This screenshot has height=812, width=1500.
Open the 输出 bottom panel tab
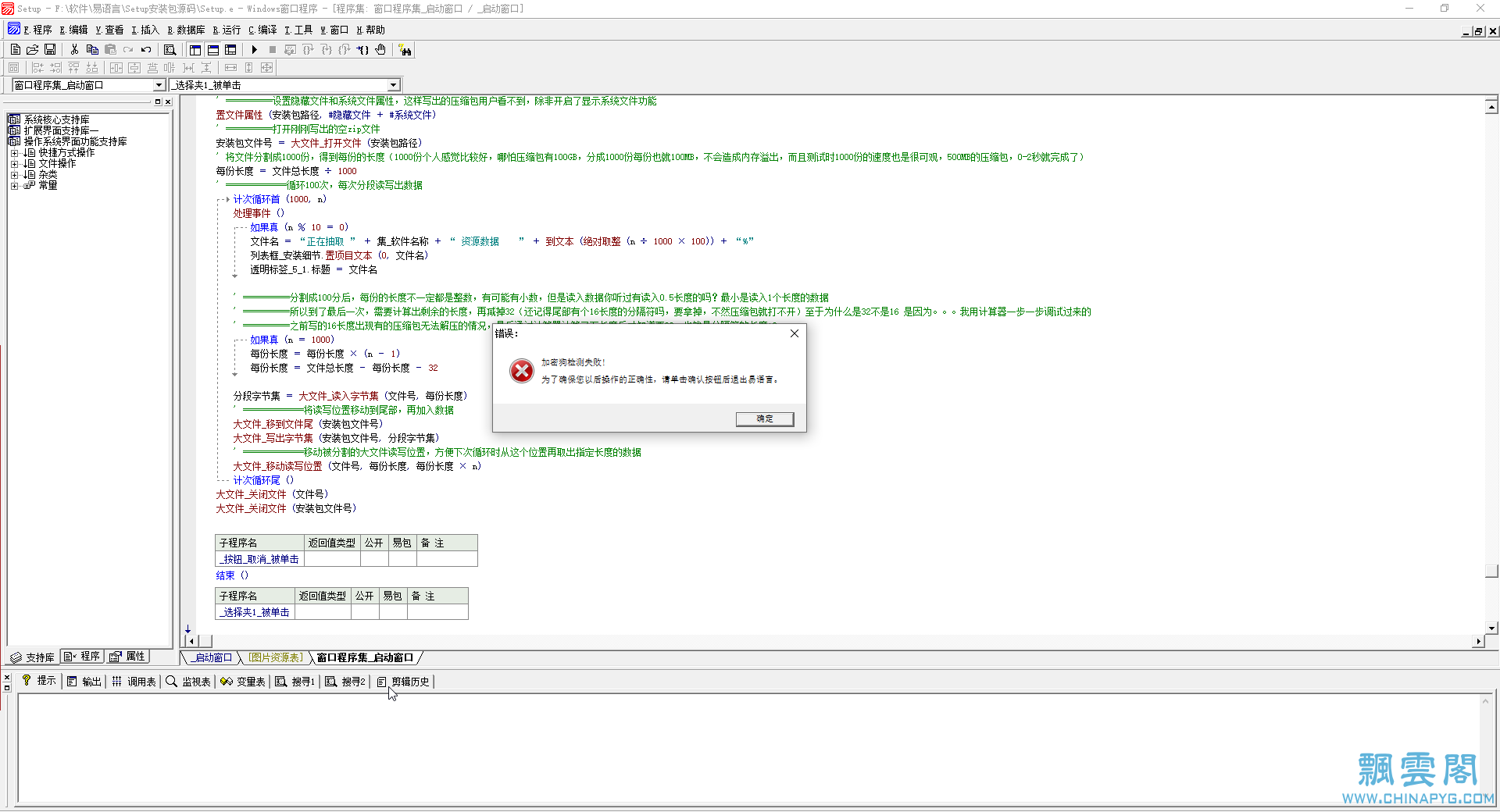84,682
